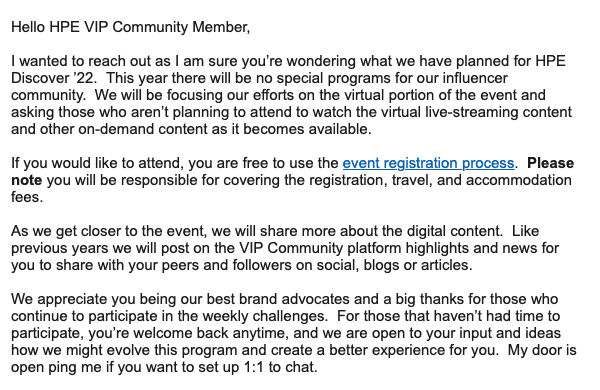Click the word 'fees.' on its own line

pos(27,197)
